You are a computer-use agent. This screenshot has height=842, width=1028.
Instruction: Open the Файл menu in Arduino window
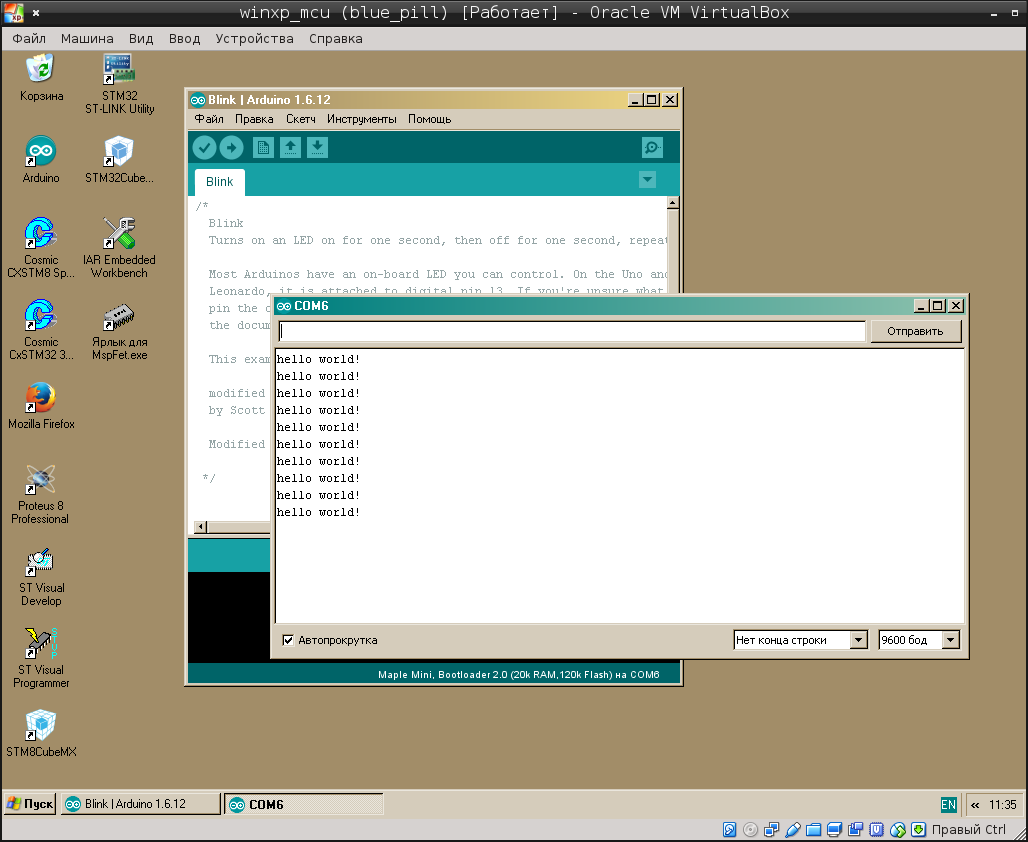coord(209,119)
